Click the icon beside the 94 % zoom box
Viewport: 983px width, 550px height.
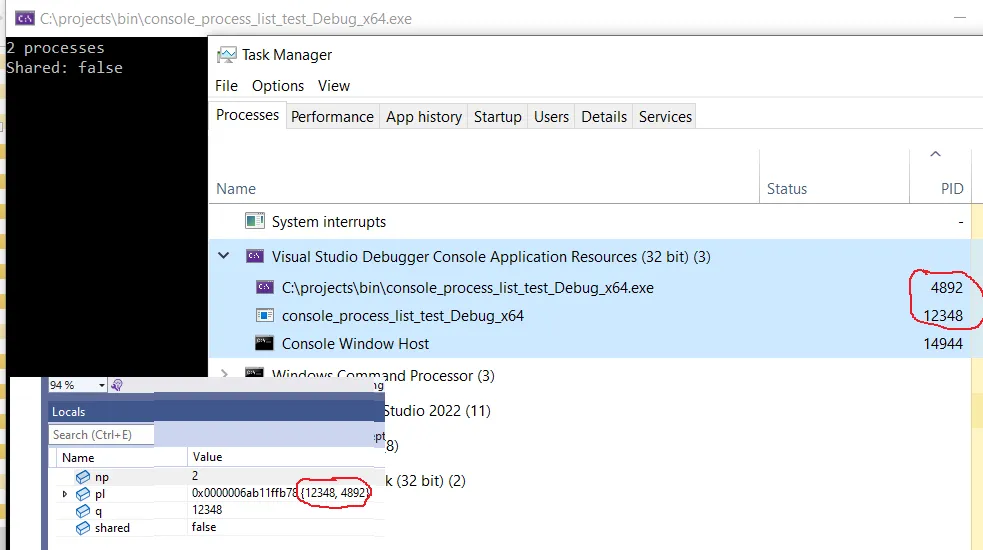[x=117, y=385]
